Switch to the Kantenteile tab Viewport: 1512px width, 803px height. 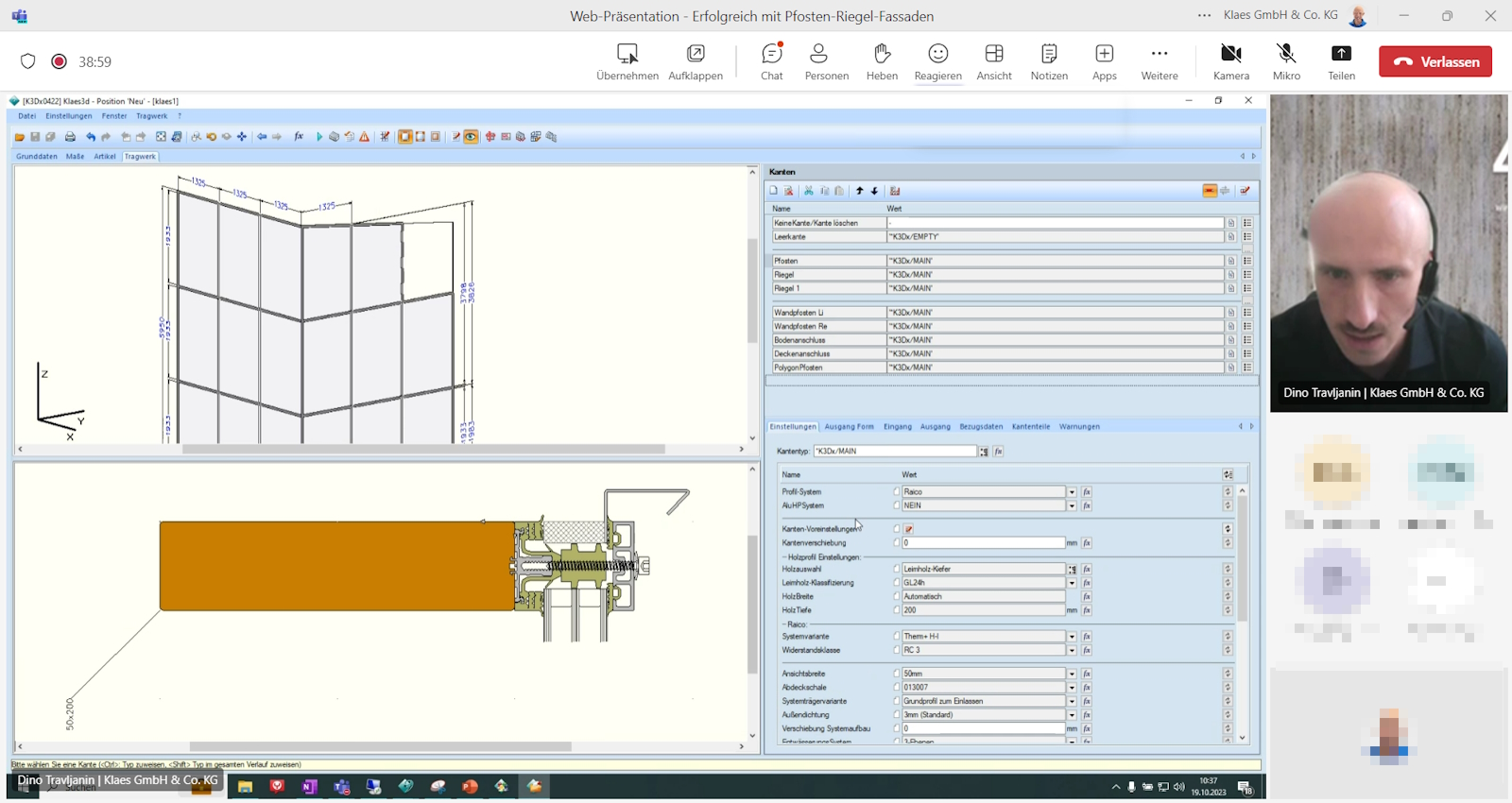tap(1031, 427)
